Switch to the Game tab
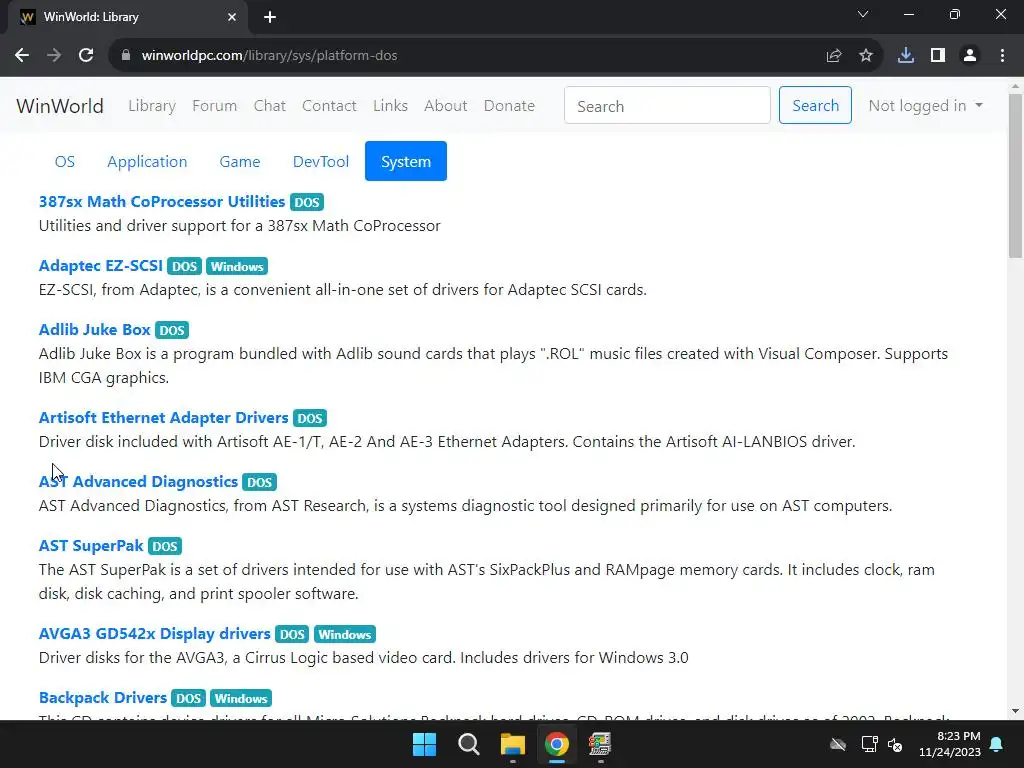Image resolution: width=1024 pixels, height=768 pixels. (x=240, y=161)
